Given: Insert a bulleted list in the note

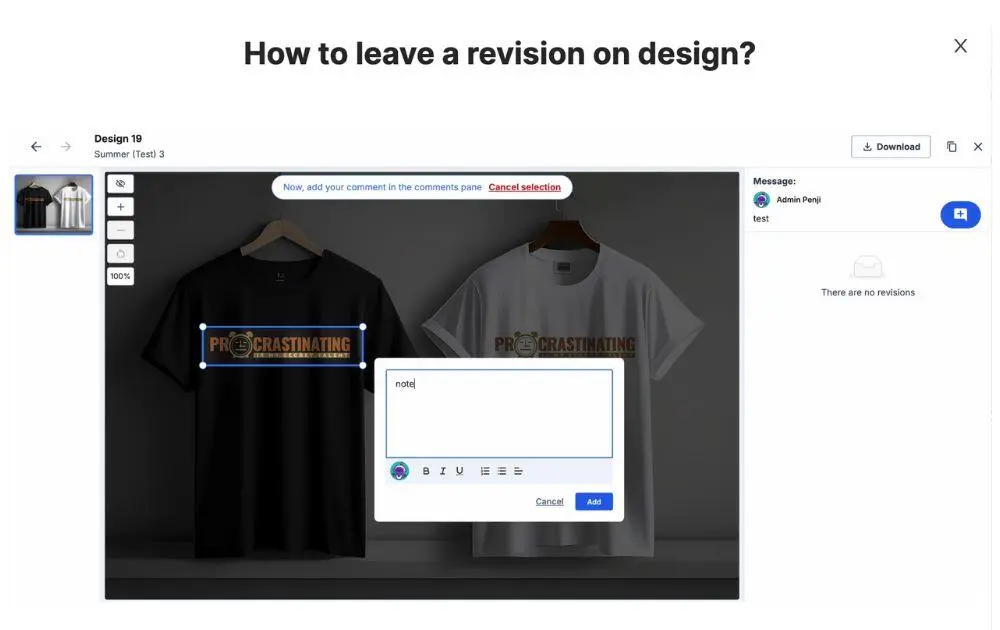Looking at the screenshot, I should coord(502,471).
